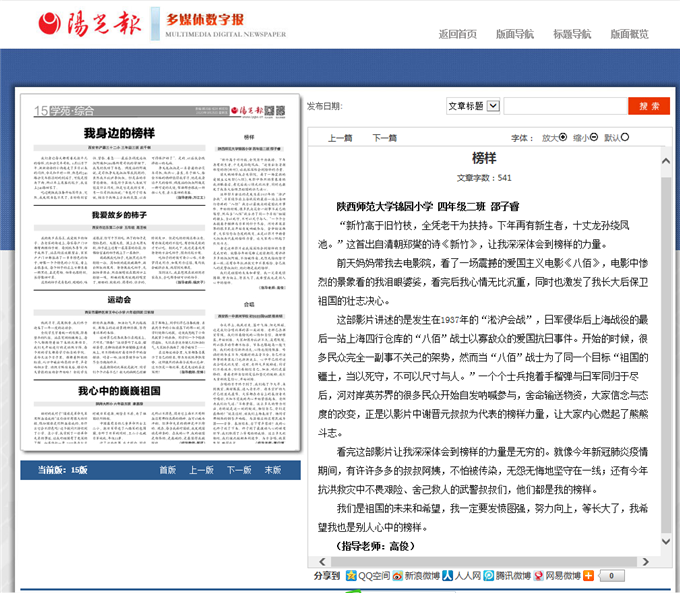Click horizontal scrollbar right arrow
Screen dimensions: 680x593
(646, 561)
